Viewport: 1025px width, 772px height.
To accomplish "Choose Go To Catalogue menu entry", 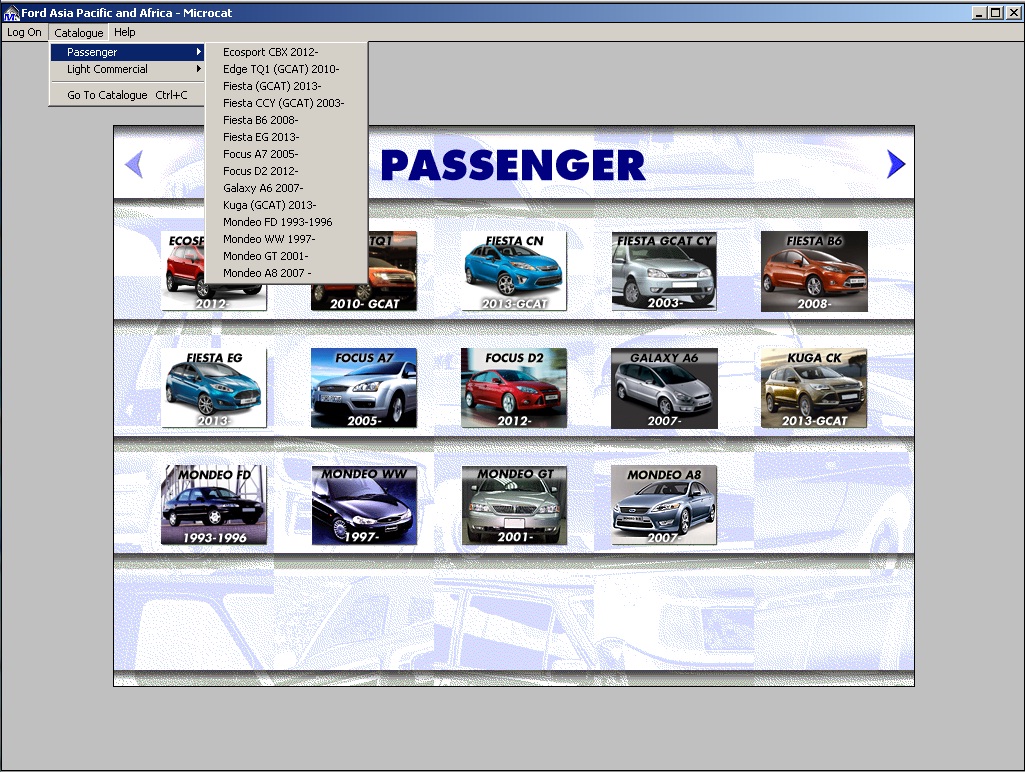I will click(x=127, y=95).
